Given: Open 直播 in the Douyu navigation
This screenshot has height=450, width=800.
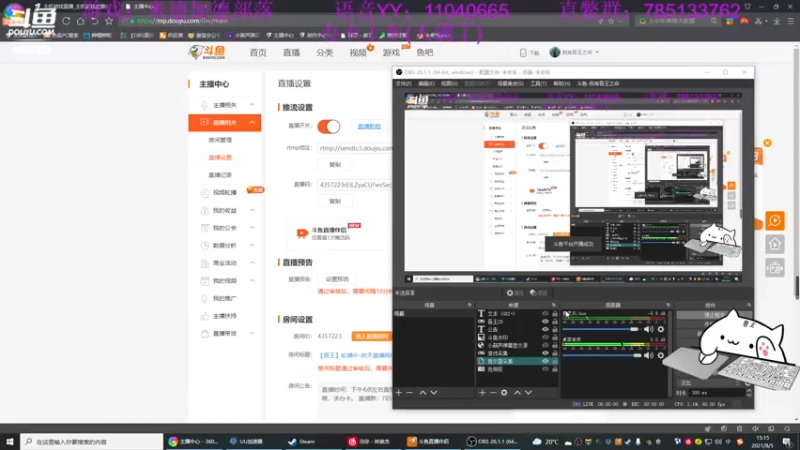Looking at the screenshot, I should (291, 53).
